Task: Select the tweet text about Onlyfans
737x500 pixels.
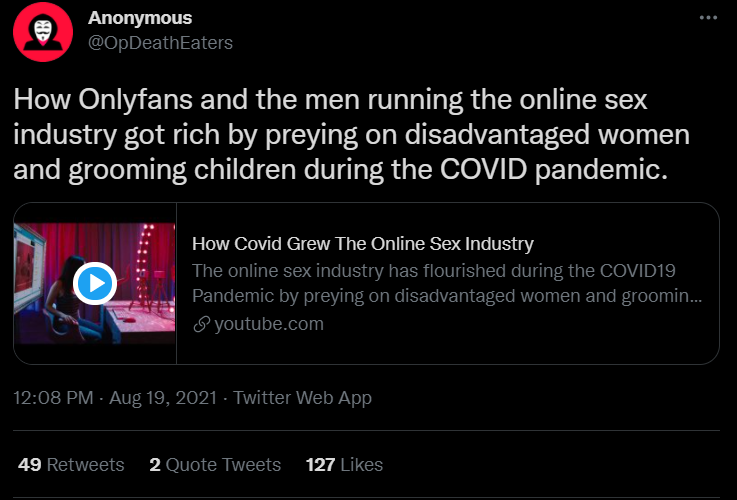Action: tap(350, 134)
